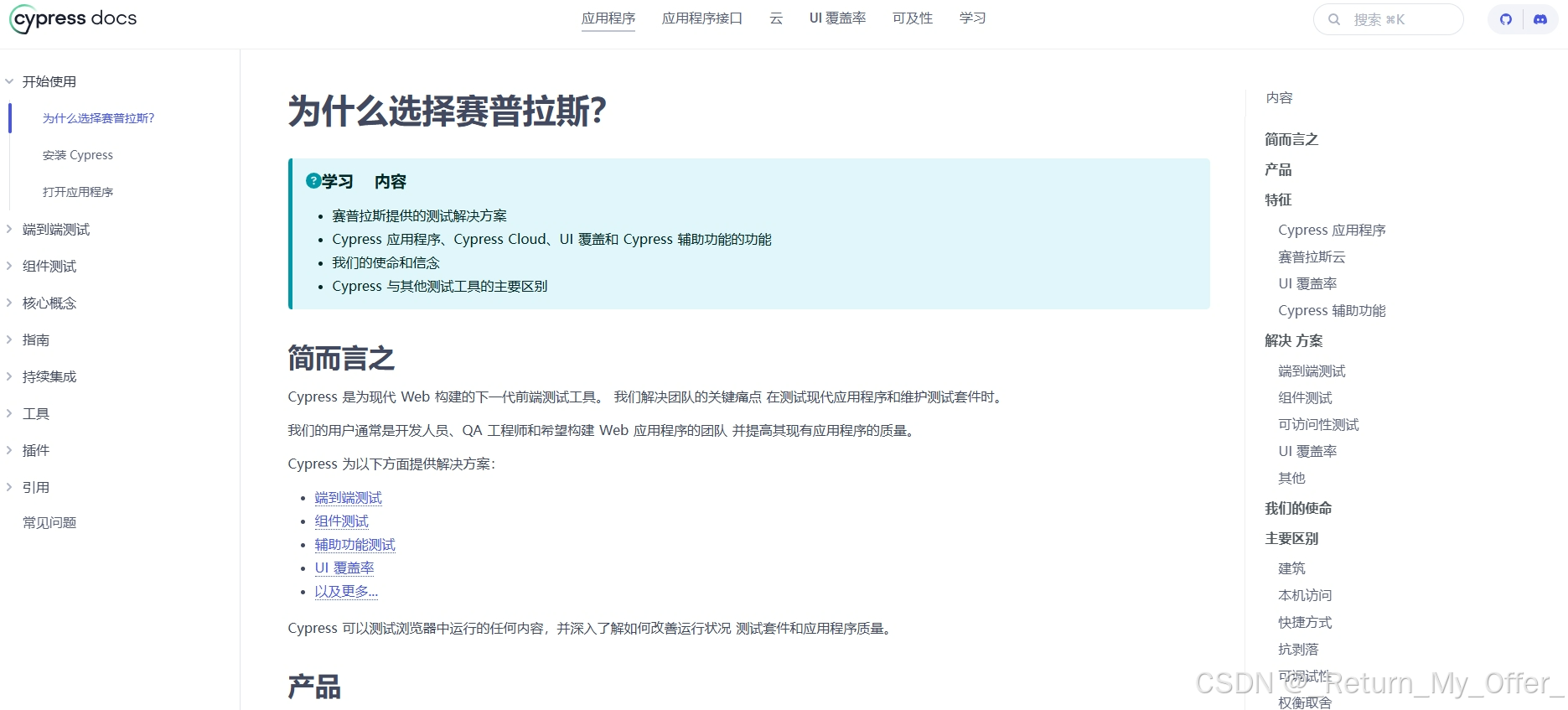Click the 为什么选择赛普拉斯? page heading

pos(448,111)
